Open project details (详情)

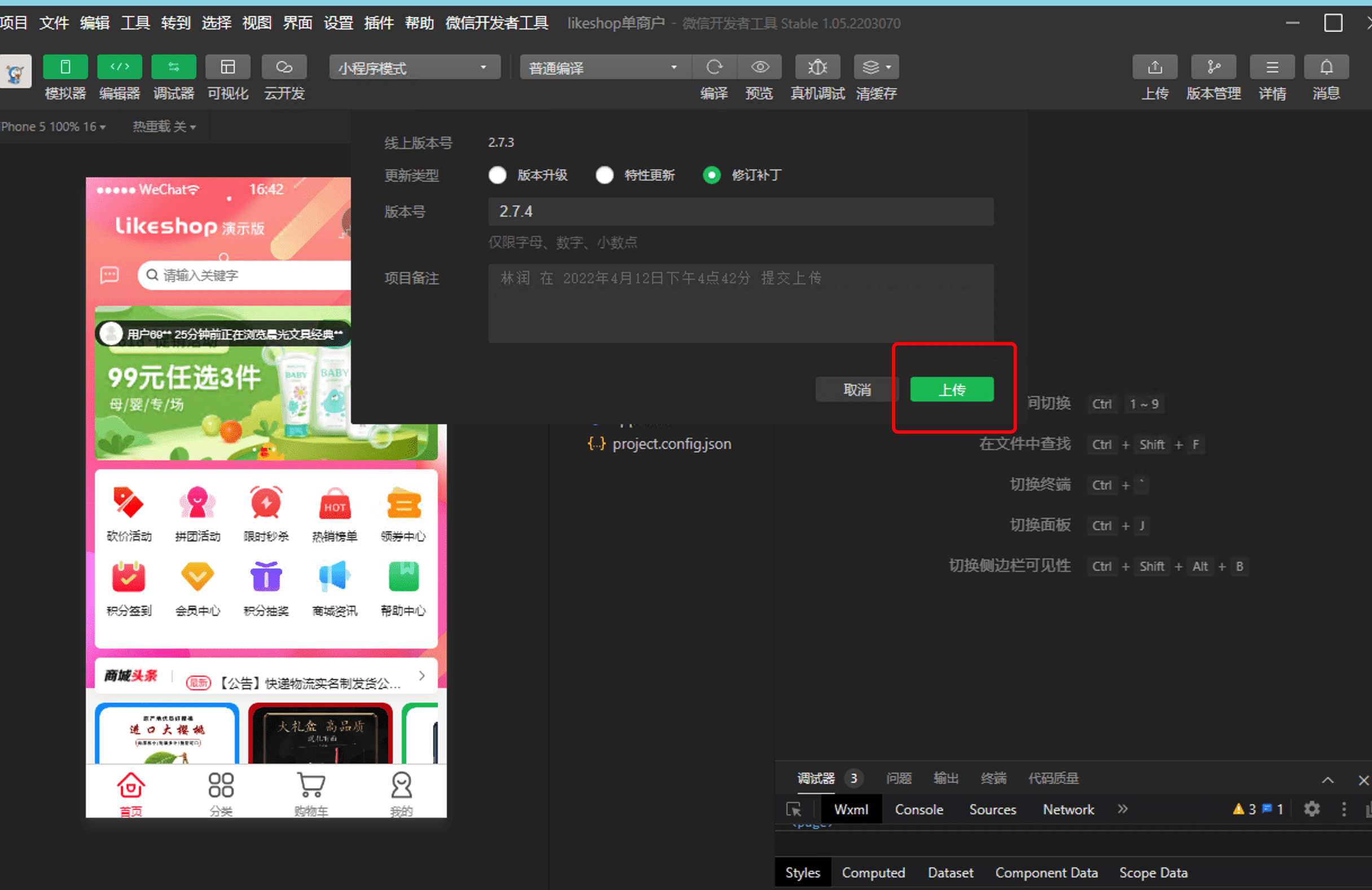click(x=1272, y=68)
